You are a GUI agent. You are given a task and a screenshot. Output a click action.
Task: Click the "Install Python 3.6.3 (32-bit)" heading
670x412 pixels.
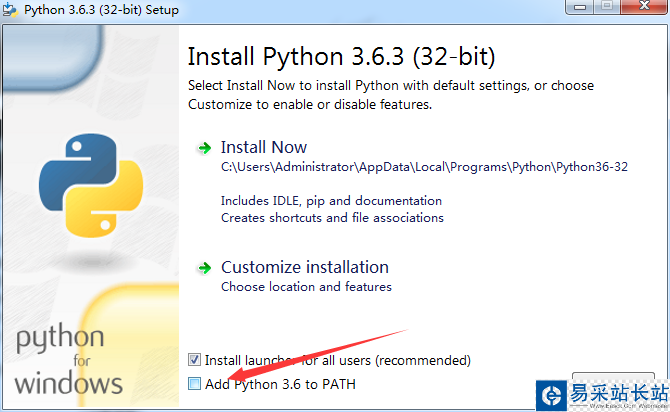341,54
